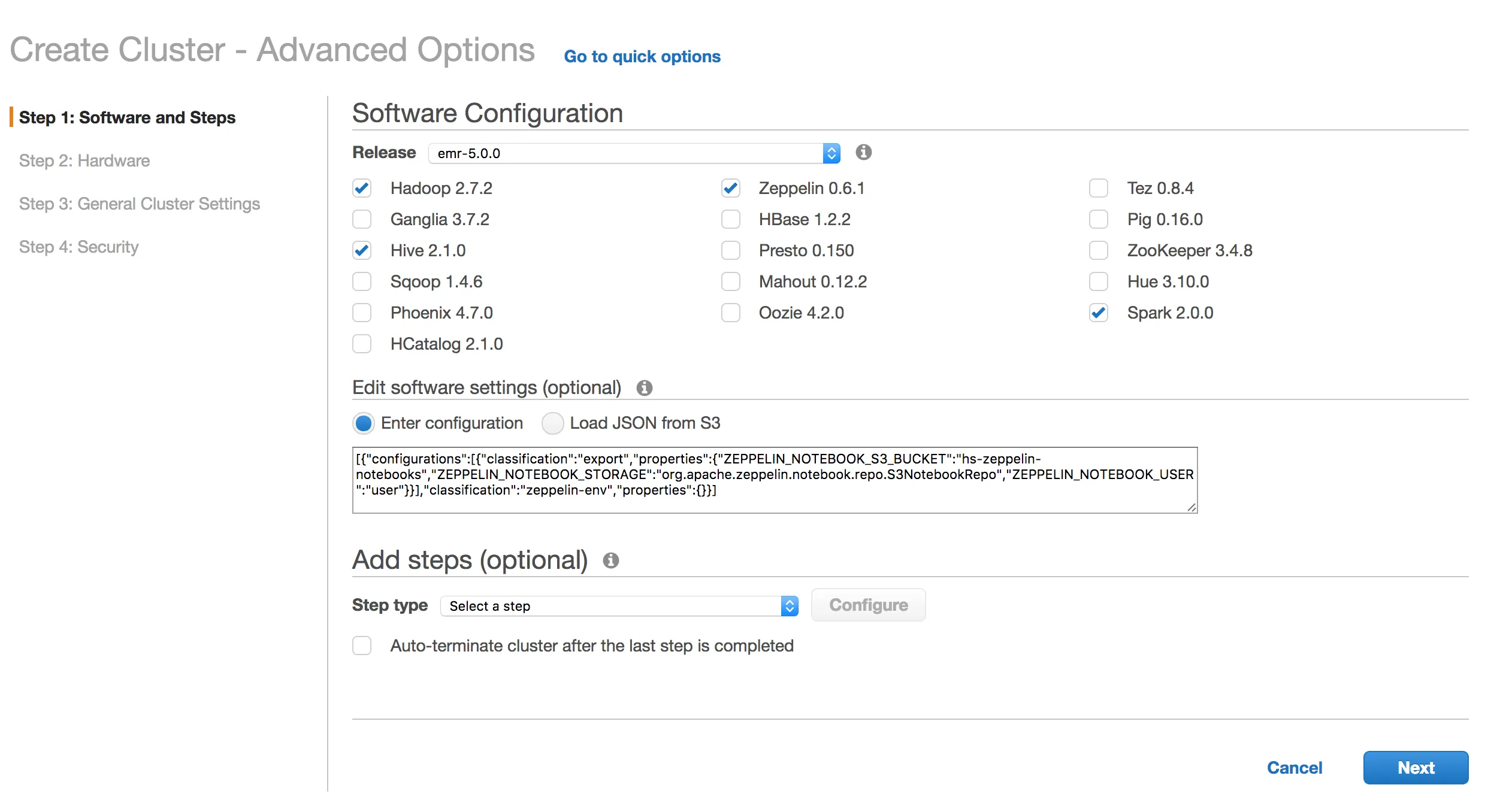1512x806 pixels.
Task: Click the Next button
Action: (x=1415, y=768)
